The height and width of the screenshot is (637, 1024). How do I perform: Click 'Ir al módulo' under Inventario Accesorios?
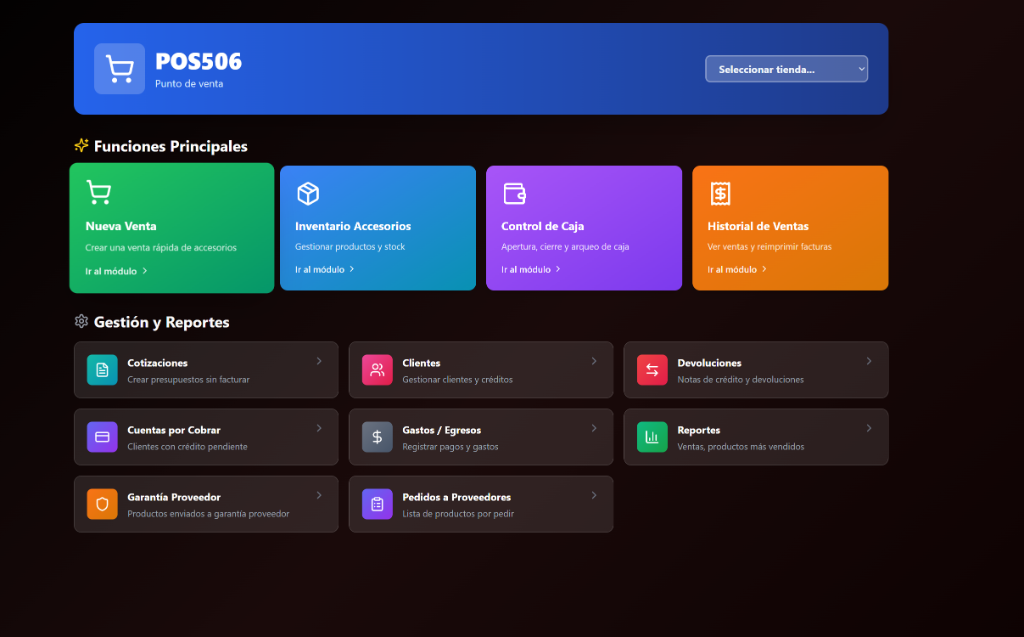pos(325,269)
